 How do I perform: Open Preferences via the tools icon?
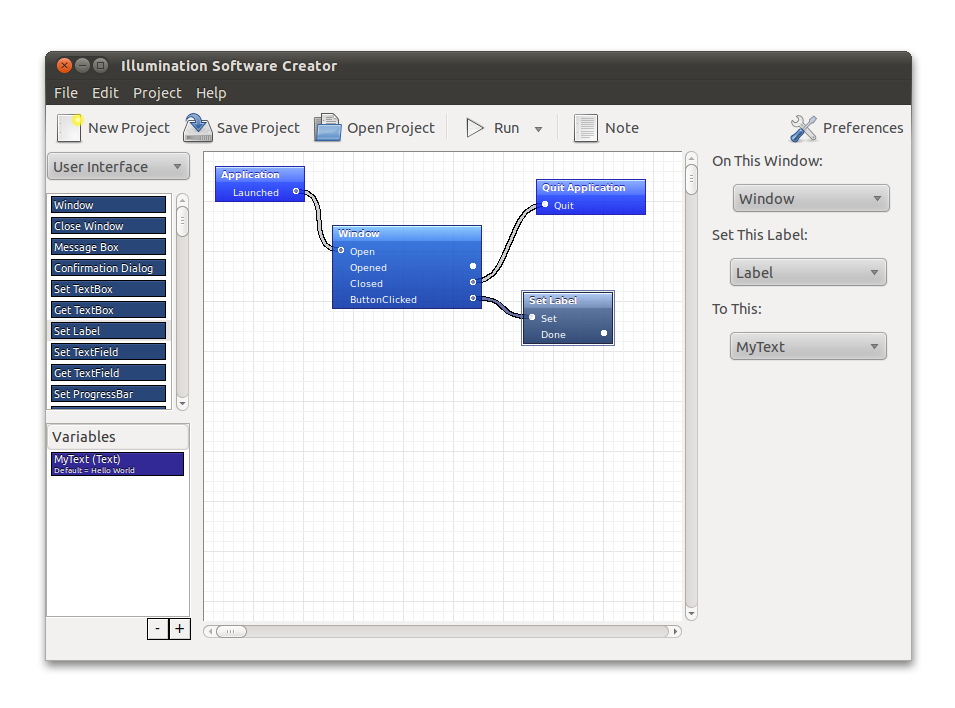pyautogui.click(x=803, y=128)
